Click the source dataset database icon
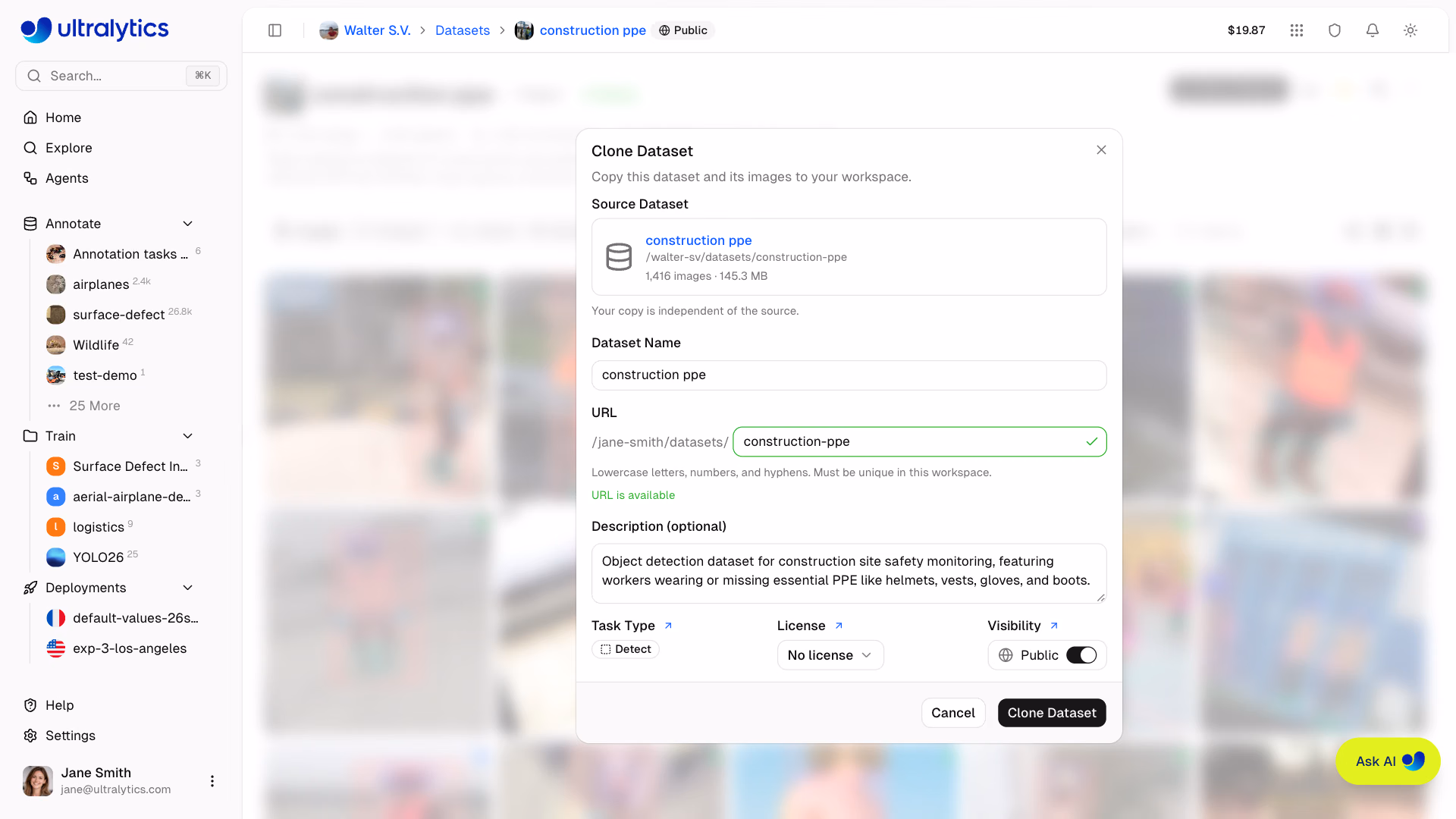 point(619,257)
